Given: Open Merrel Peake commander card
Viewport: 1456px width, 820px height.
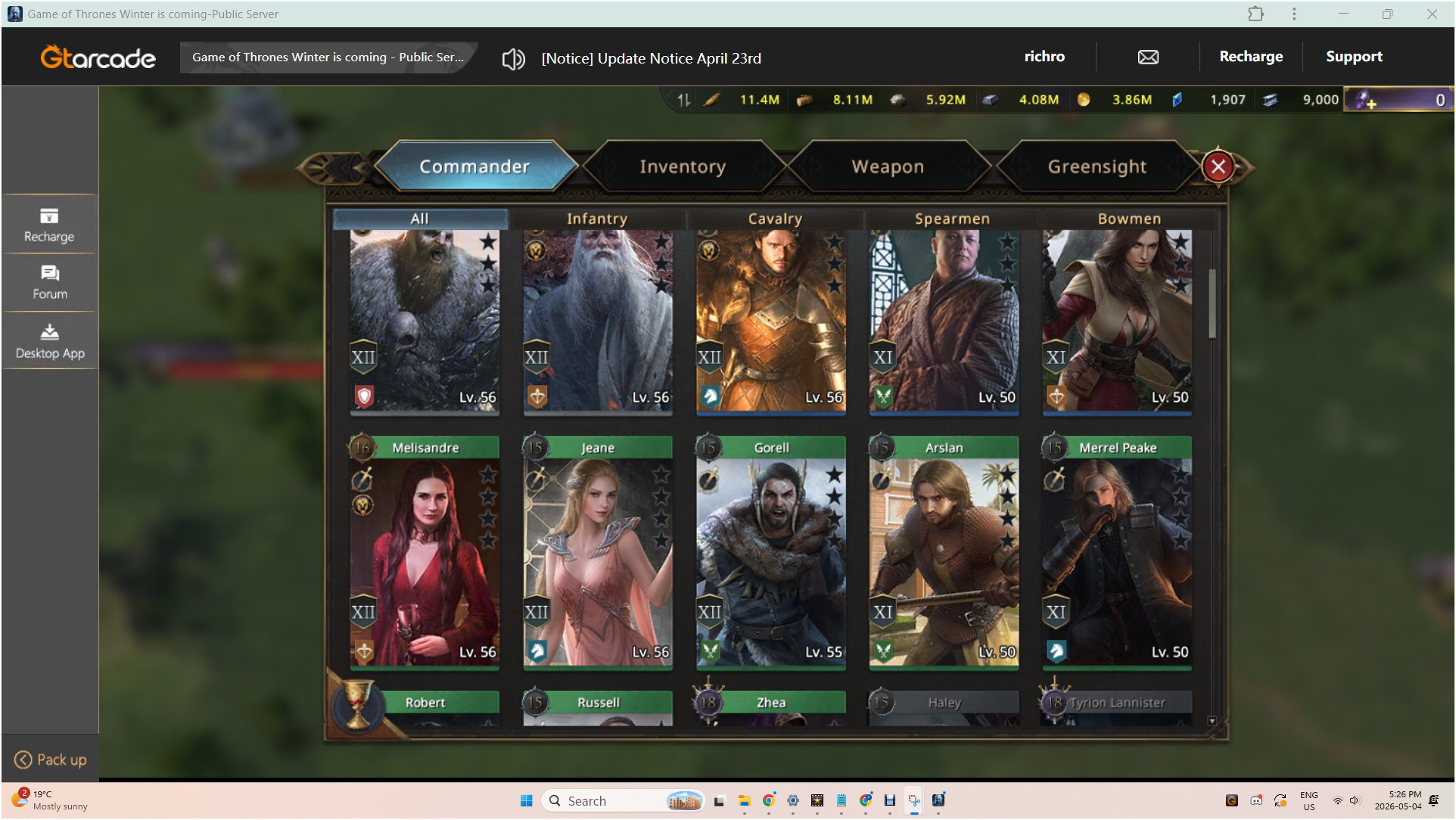Looking at the screenshot, I should tap(1117, 552).
